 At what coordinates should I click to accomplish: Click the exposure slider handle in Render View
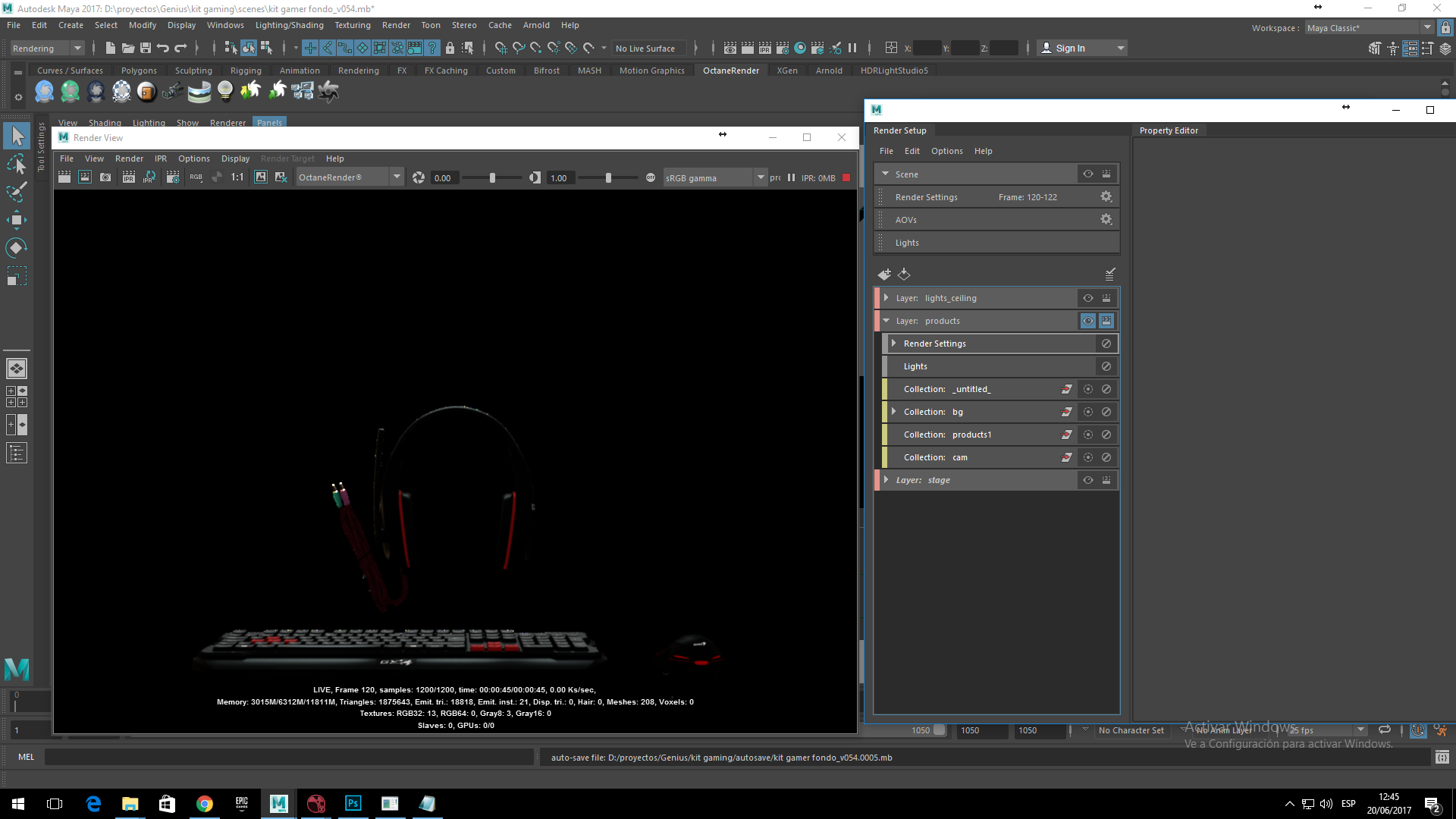[492, 177]
